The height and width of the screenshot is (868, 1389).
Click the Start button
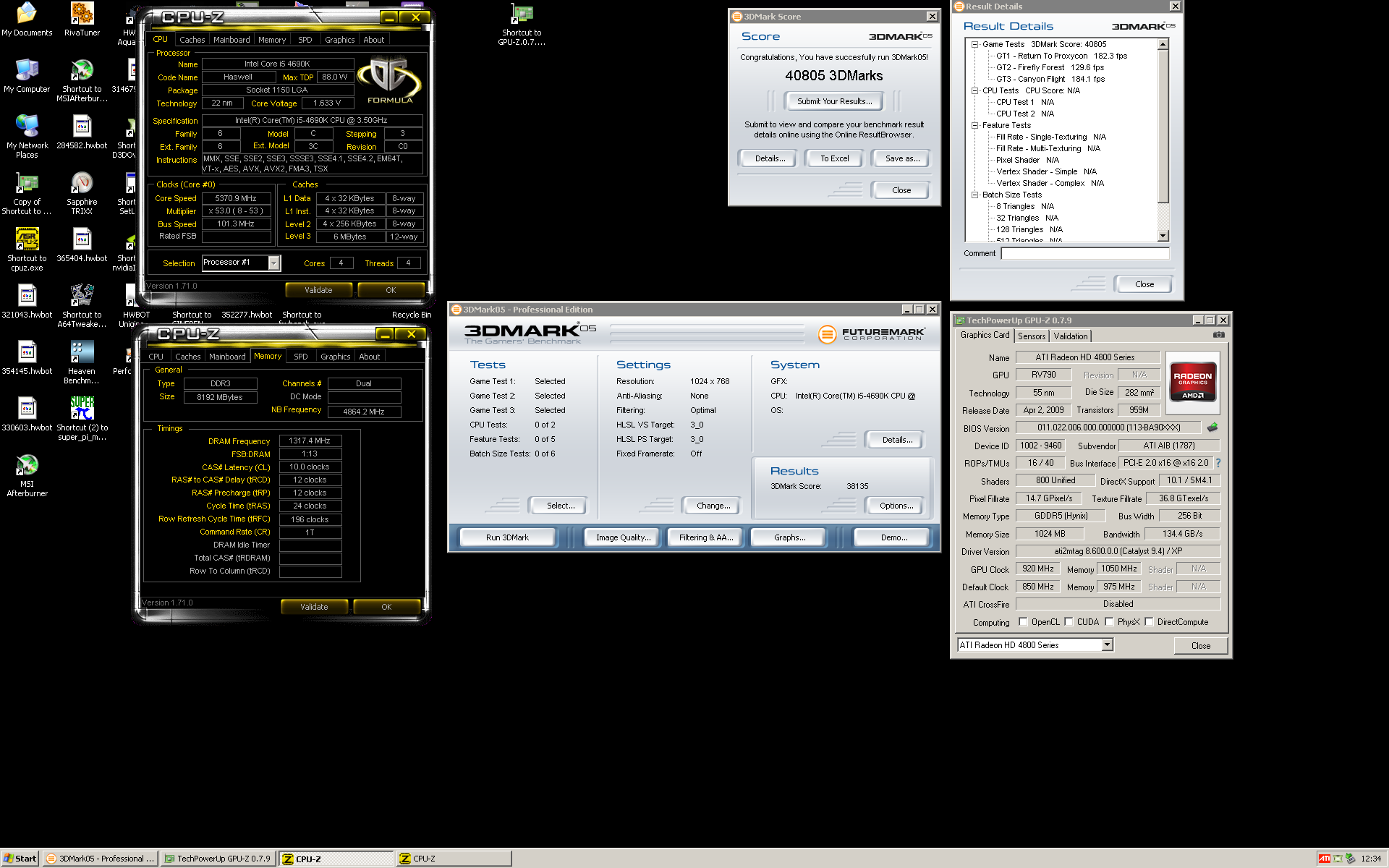(x=20, y=859)
